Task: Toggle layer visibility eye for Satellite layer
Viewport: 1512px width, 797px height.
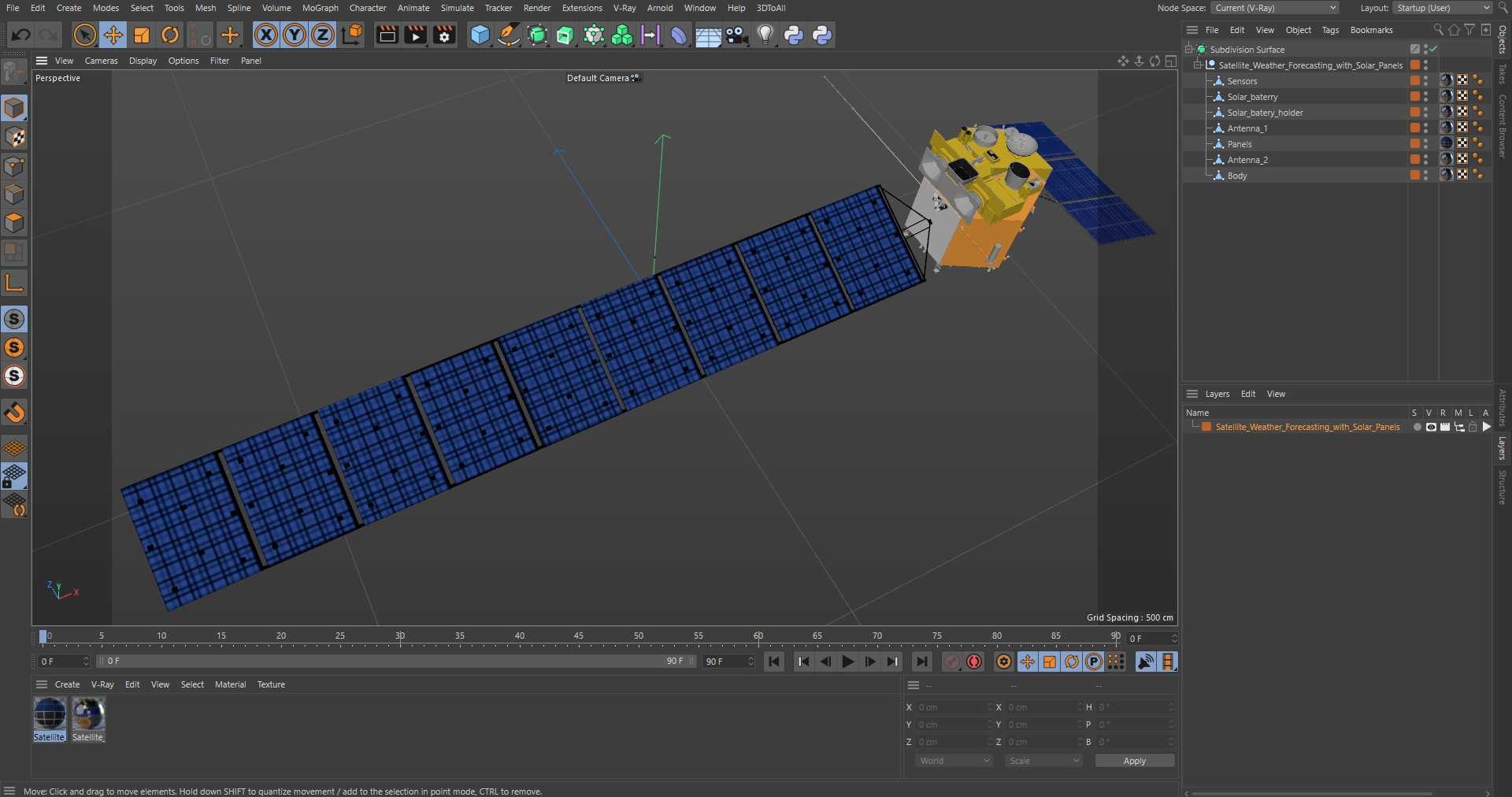Action: coord(1431,427)
